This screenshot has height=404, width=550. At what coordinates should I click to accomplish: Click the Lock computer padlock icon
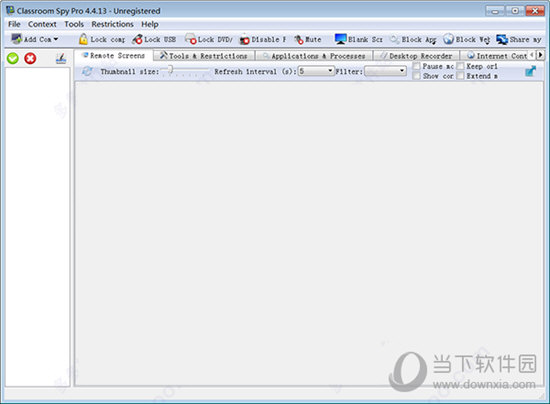(x=83, y=39)
